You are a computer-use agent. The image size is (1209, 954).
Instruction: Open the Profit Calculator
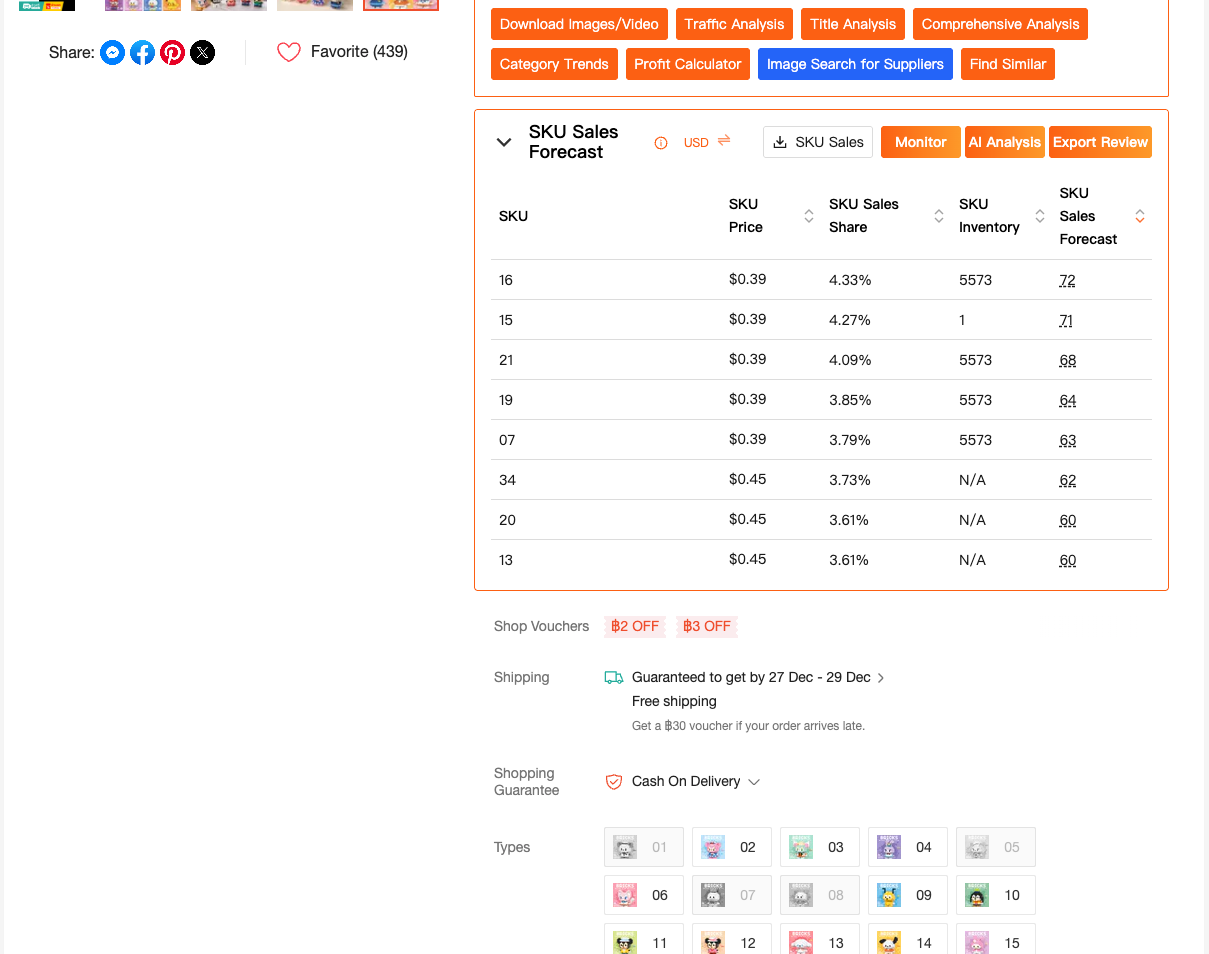coord(688,64)
